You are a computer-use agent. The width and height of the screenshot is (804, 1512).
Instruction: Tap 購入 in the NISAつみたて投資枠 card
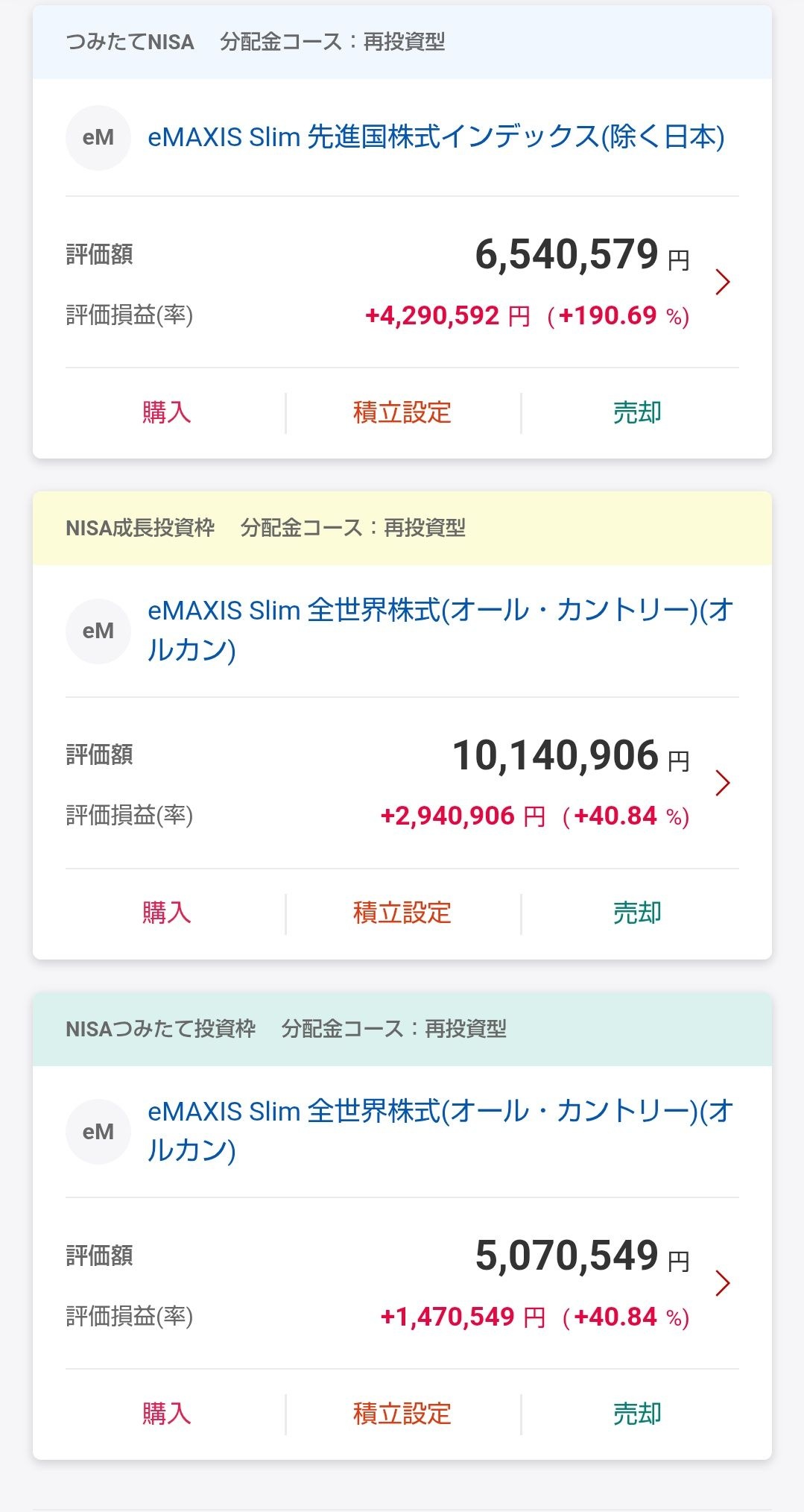167,1414
